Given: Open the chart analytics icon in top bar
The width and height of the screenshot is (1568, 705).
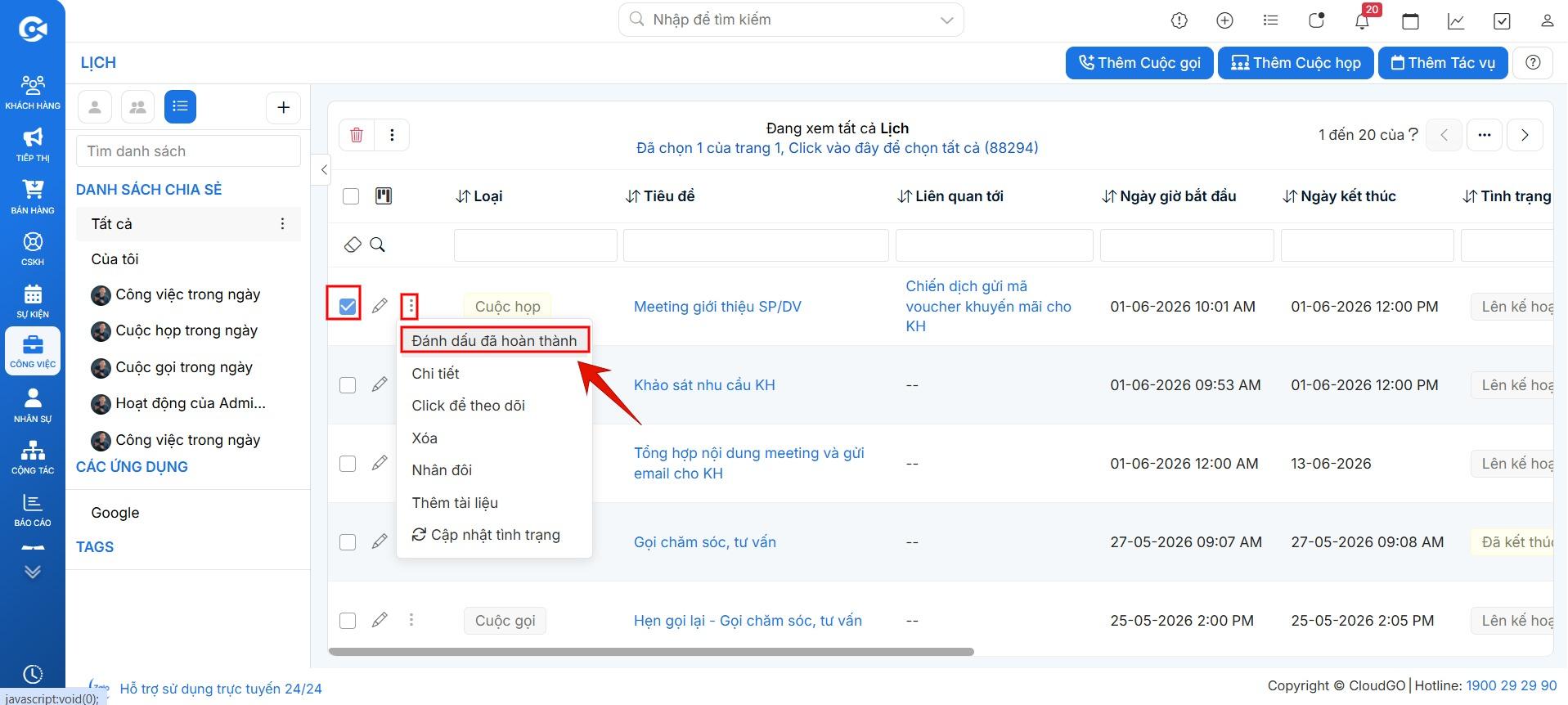Looking at the screenshot, I should coord(1456,20).
